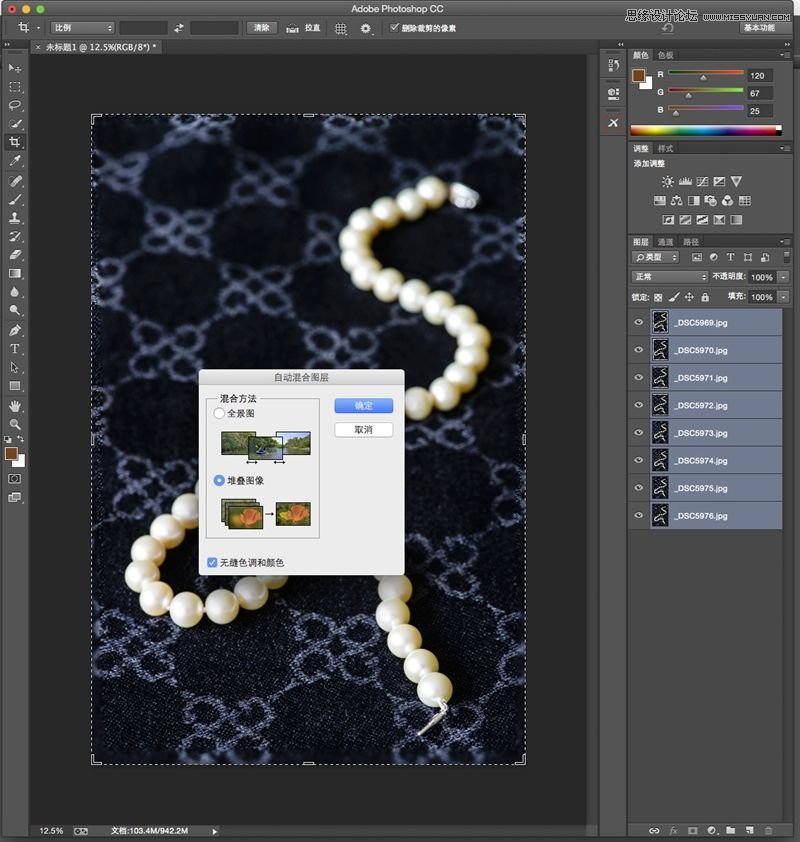Open fill 填充 slider arrow
Screen dimensions: 800x842
coord(784,297)
